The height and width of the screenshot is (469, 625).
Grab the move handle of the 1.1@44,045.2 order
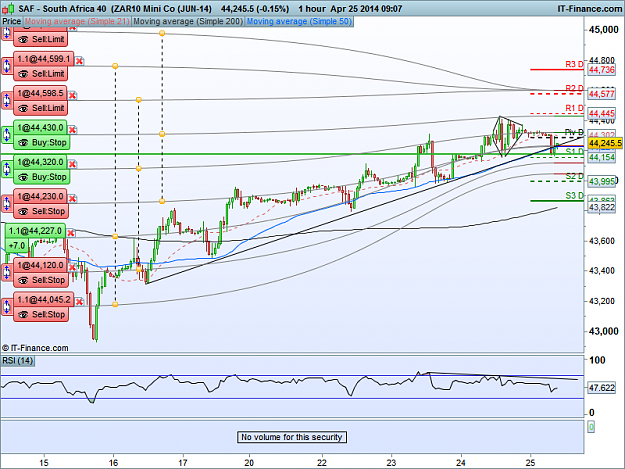pos(7,306)
